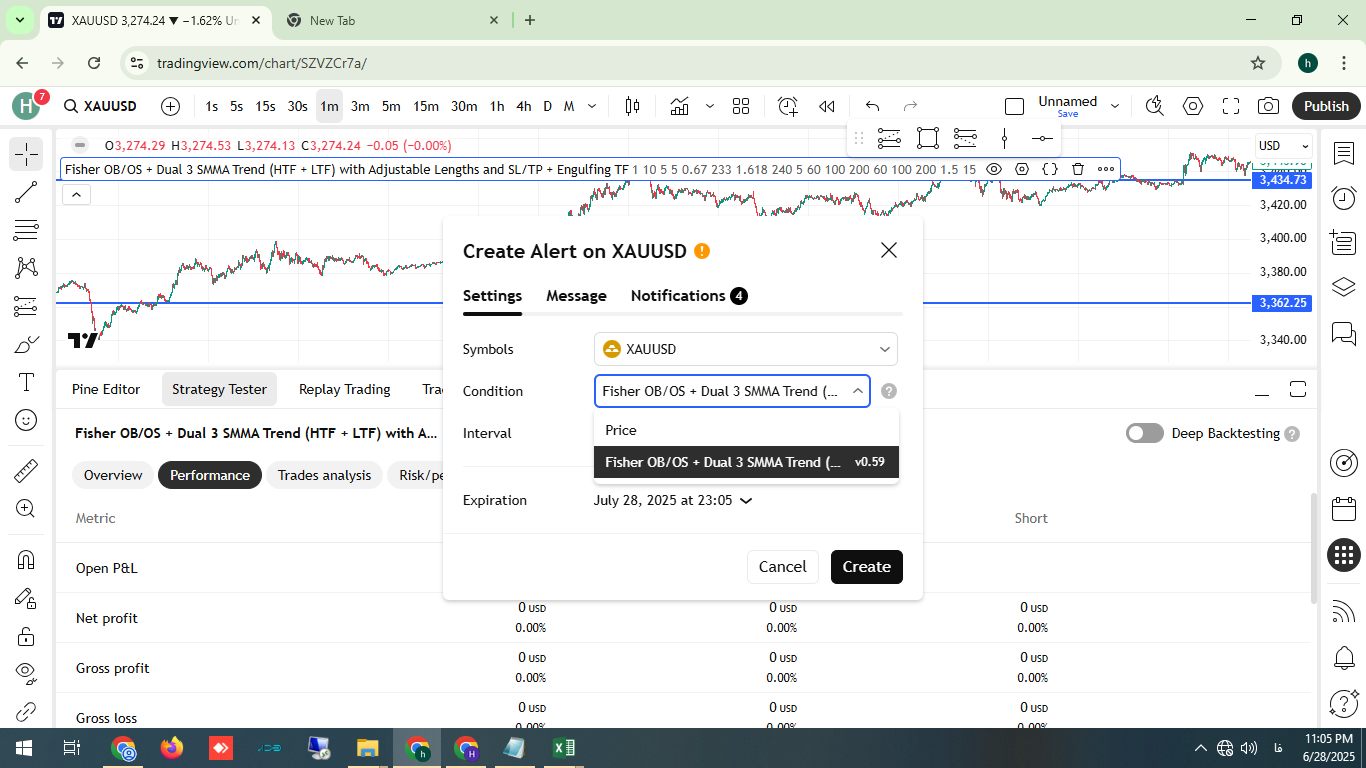1366x768 pixels.
Task: Hide all drawings using the eye icon
Action: pyautogui.click(x=26, y=674)
